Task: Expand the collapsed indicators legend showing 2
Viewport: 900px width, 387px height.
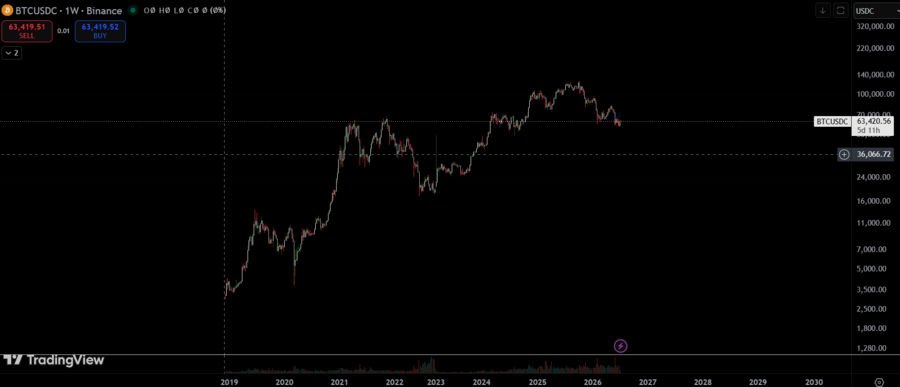Action: point(11,53)
